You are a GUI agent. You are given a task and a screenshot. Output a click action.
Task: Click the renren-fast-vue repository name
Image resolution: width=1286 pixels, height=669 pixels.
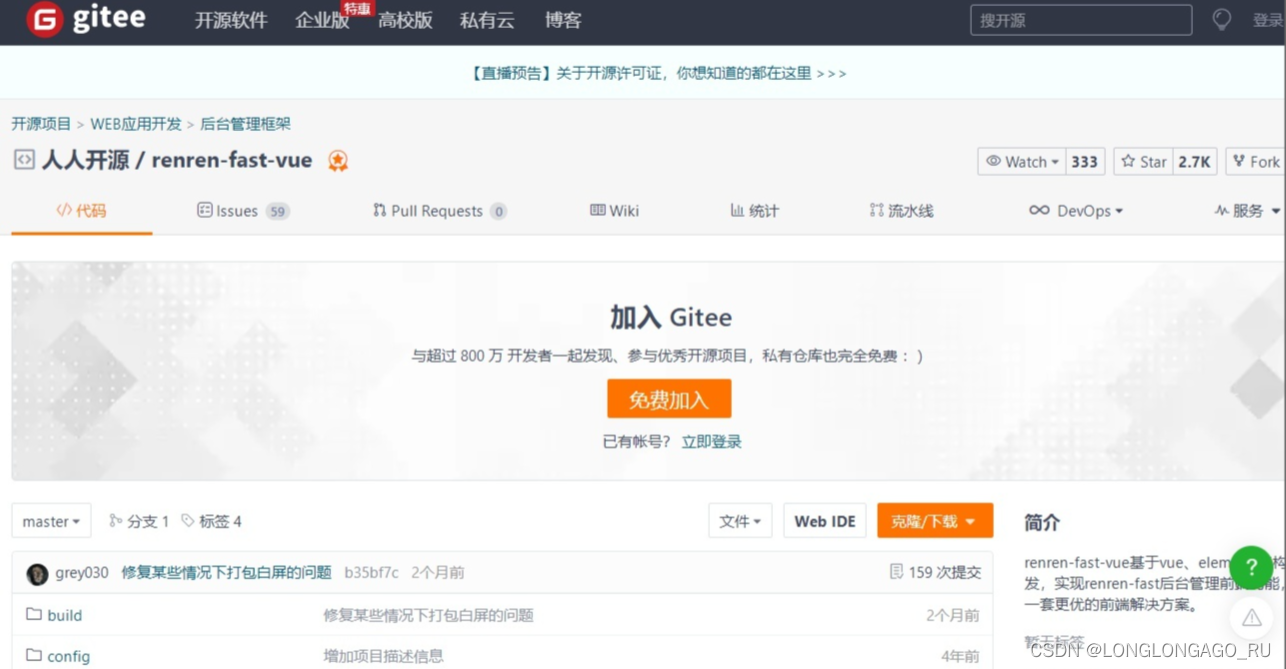point(232,160)
